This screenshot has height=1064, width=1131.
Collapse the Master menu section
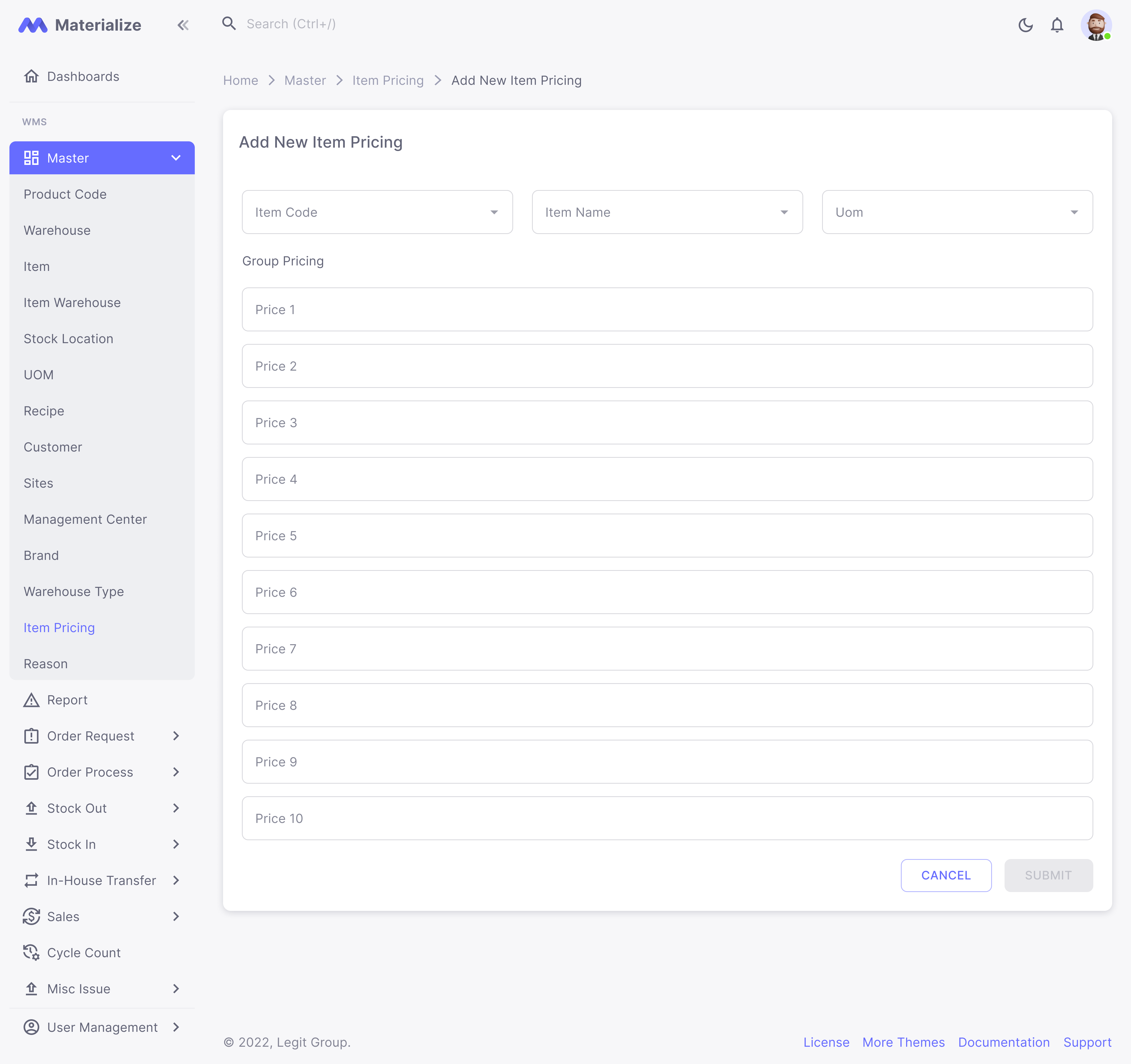pyautogui.click(x=176, y=158)
